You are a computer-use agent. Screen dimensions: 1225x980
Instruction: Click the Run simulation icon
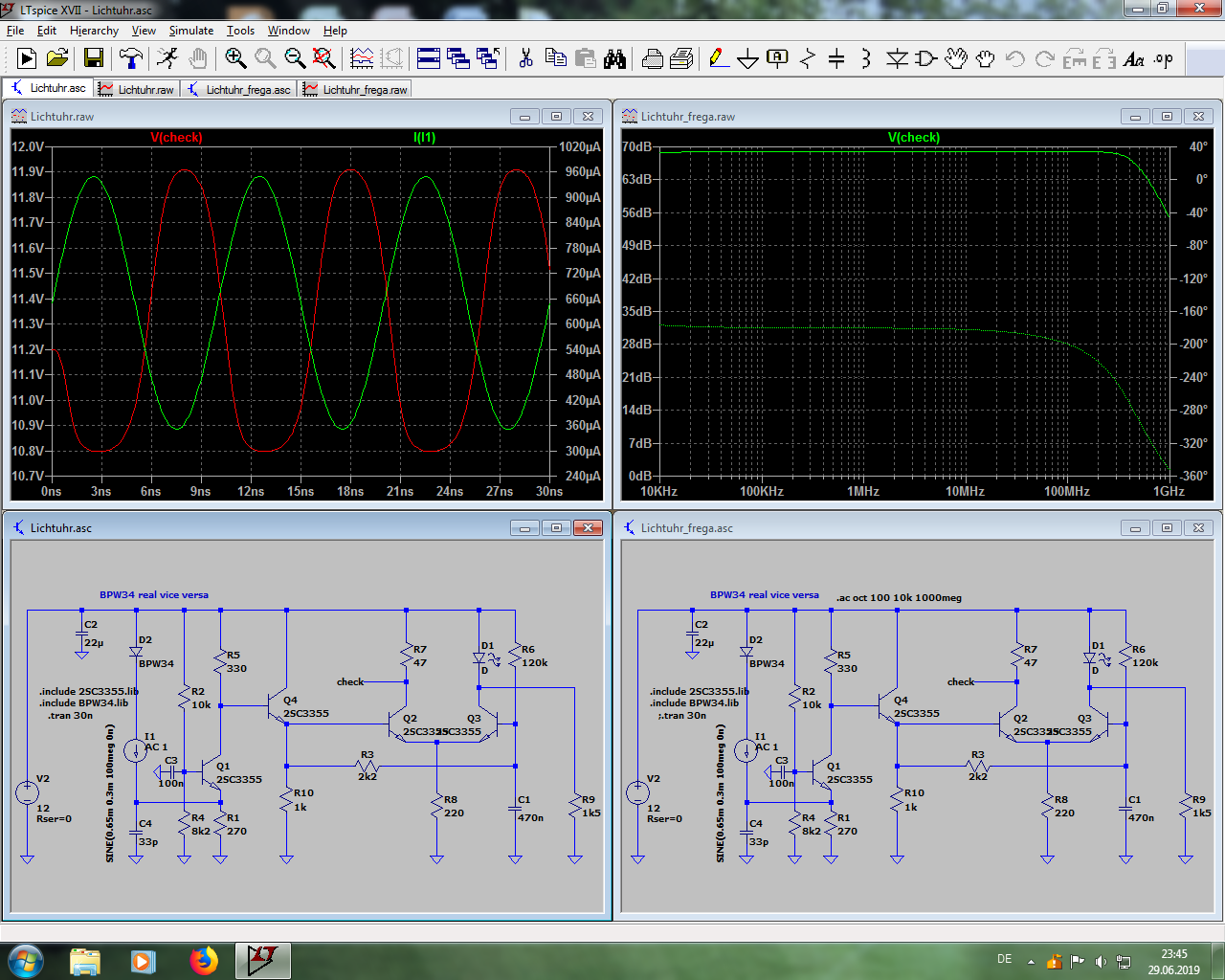pyautogui.click(x=26, y=59)
